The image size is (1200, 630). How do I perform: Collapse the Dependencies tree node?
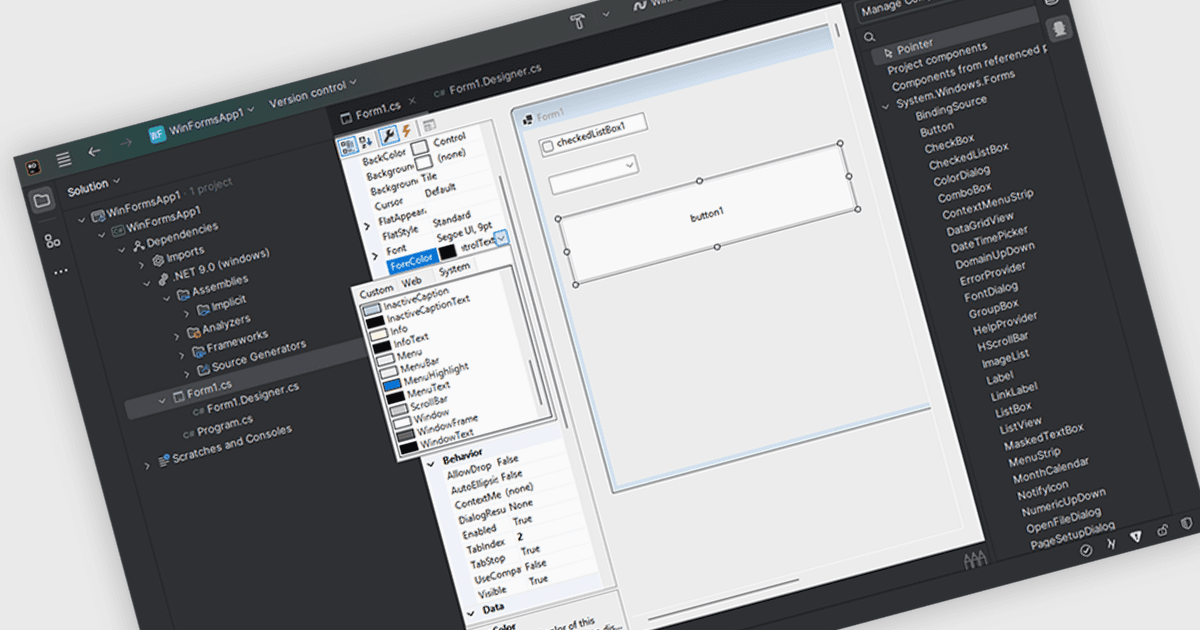pyautogui.click(x=122, y=248)
